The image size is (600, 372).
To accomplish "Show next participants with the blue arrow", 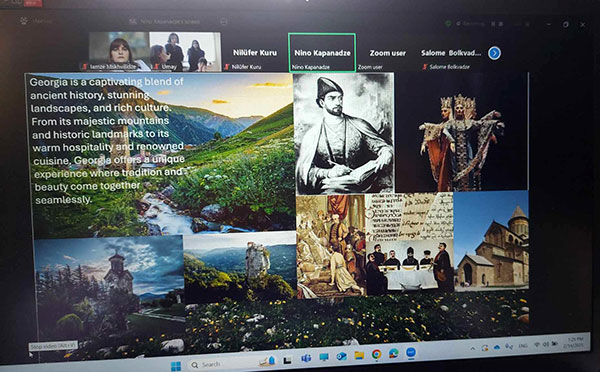I will pos(494,53).
